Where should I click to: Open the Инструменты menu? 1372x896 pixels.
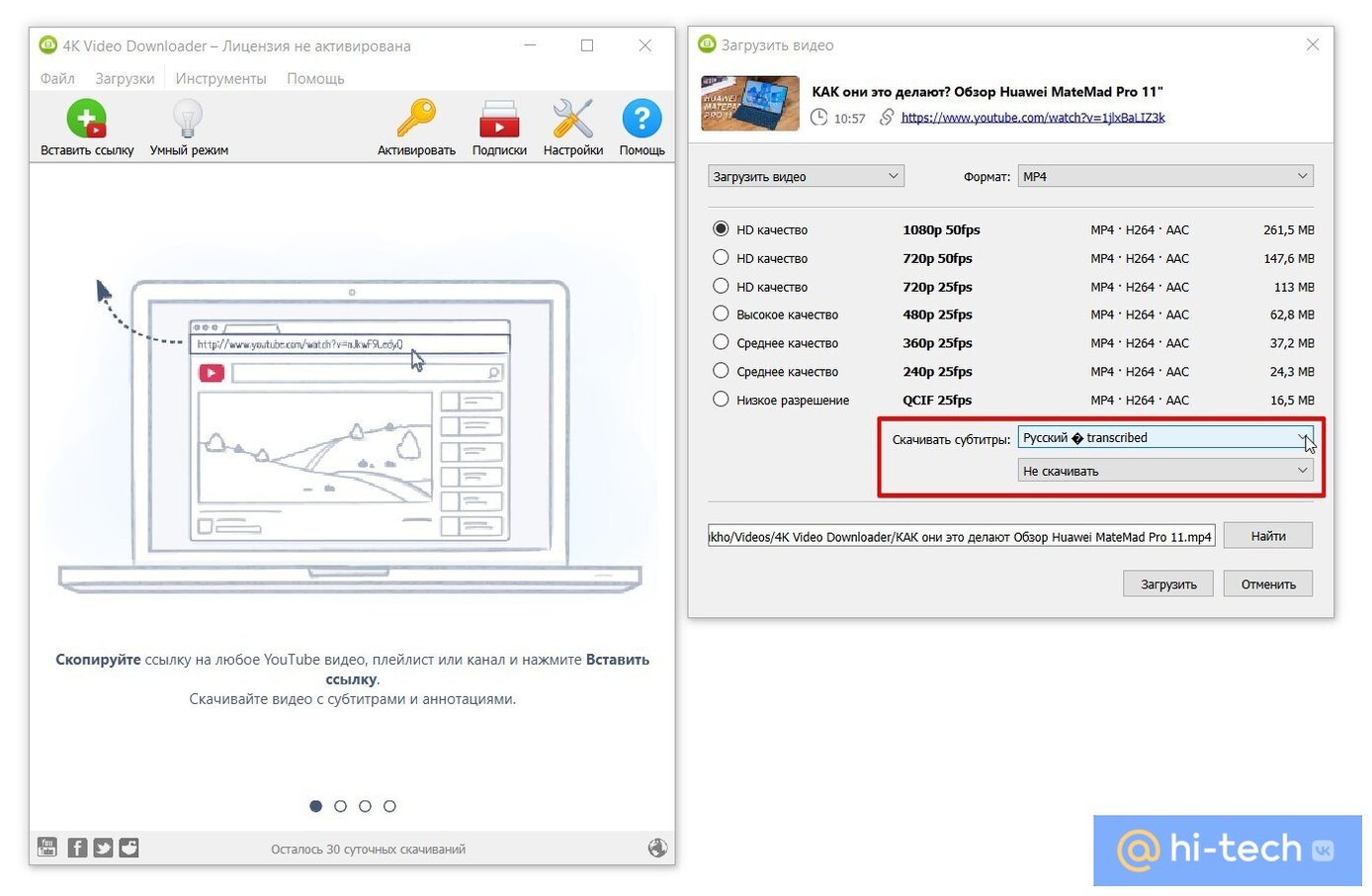coord(220,78)
